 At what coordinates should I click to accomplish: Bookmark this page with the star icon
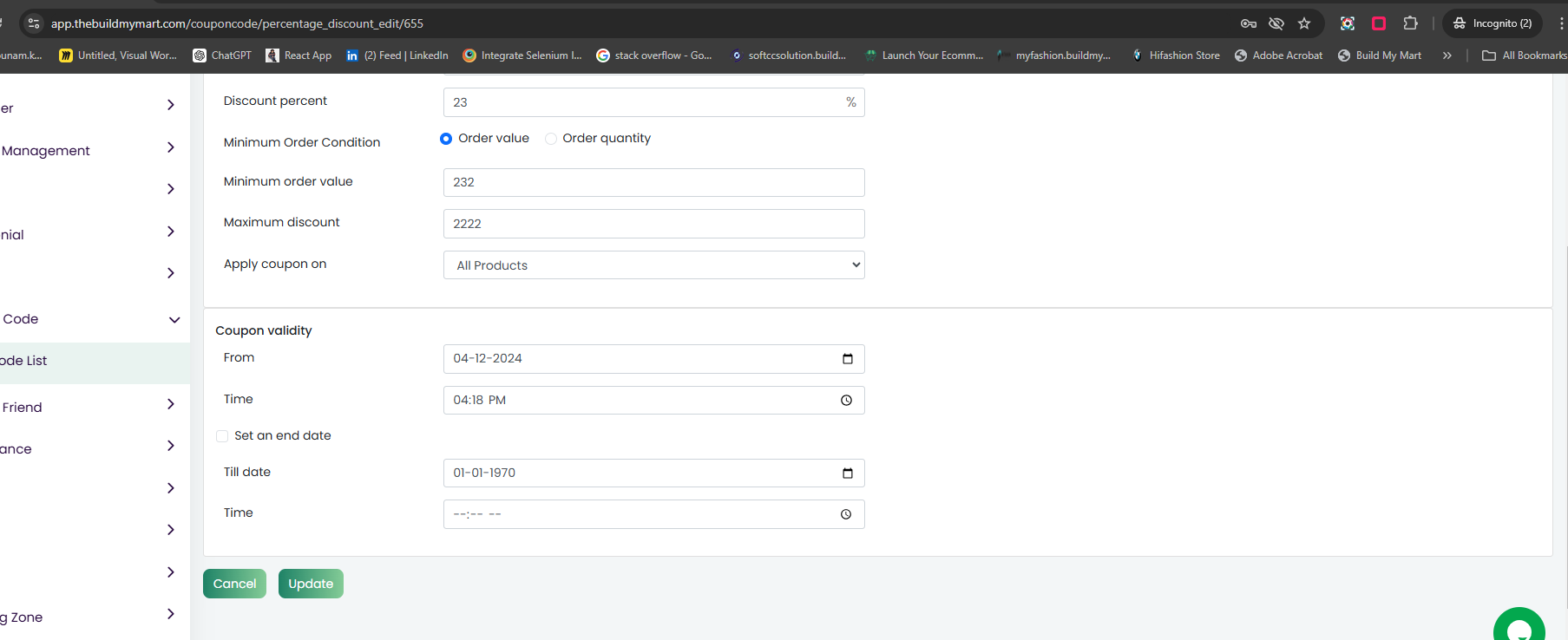click(x=1304, y=23)
